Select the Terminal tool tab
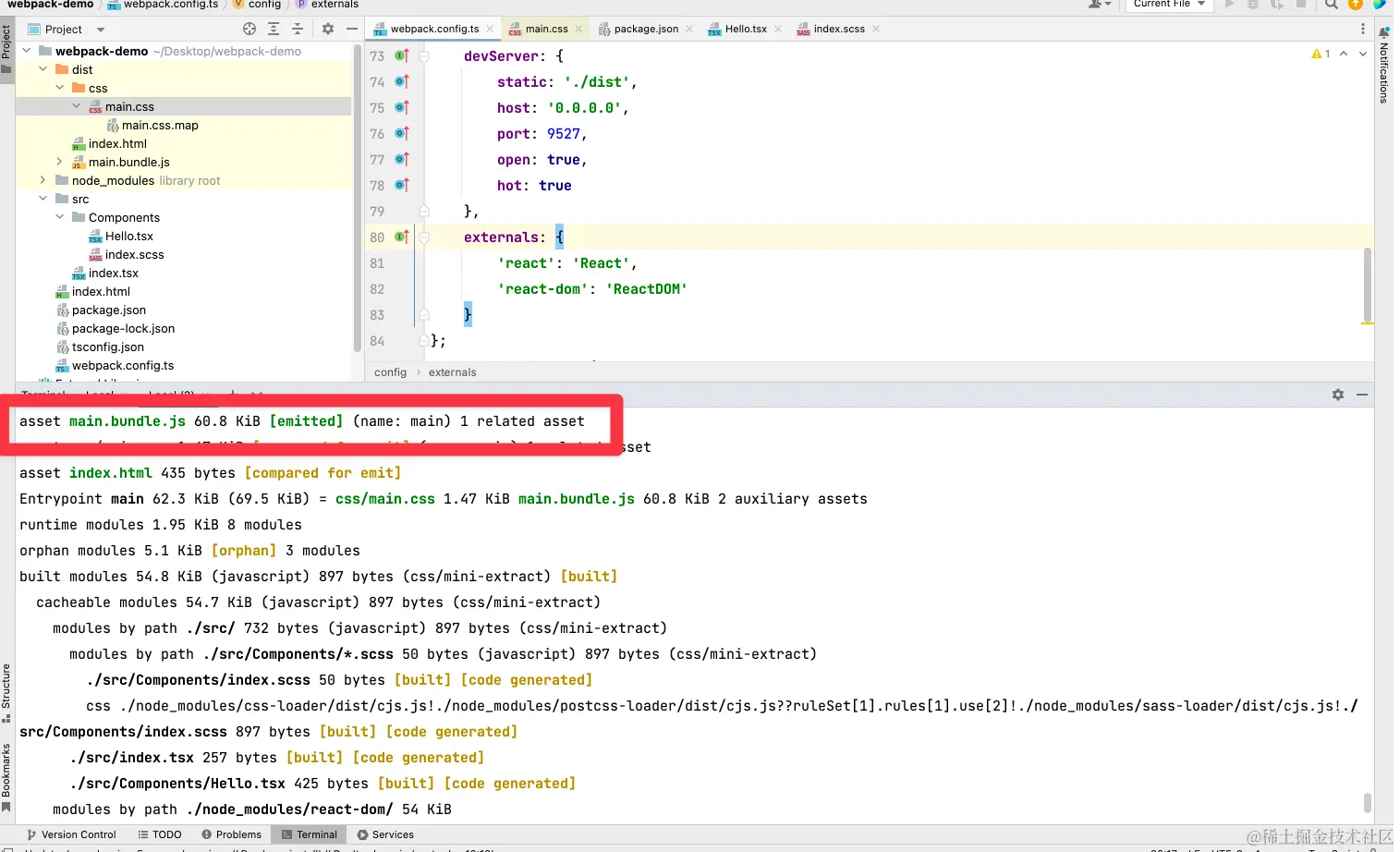Screen dimensions: 1400x852 pos(310,834)
